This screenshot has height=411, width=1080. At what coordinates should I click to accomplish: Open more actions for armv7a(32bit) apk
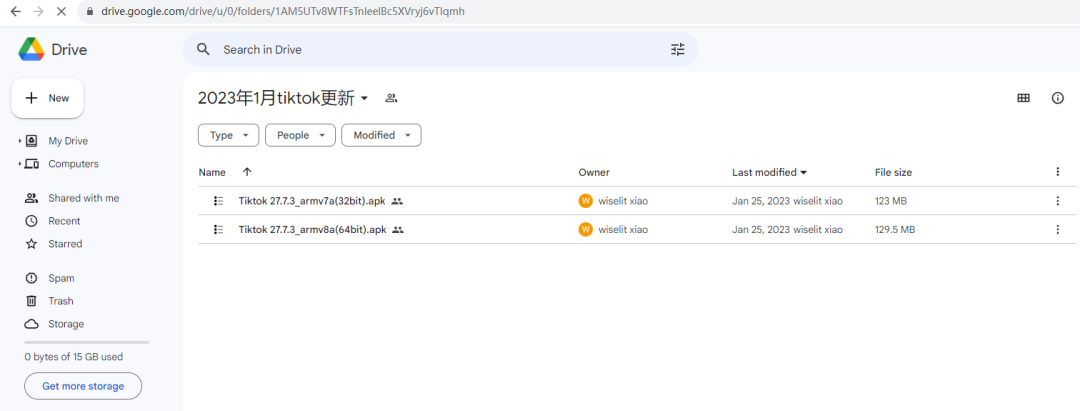(1058, 201)
